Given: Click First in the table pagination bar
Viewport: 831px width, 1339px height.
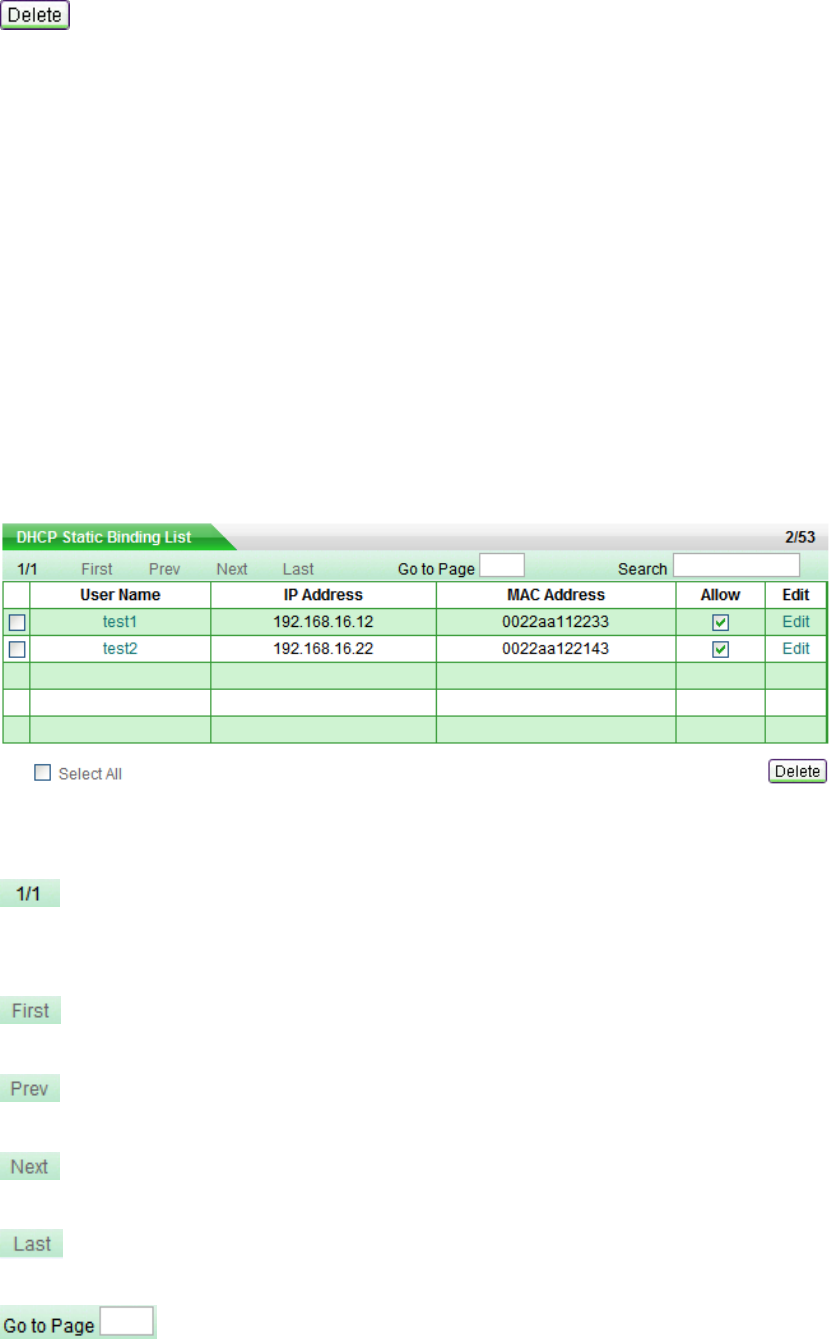Looking at the screenshot, I should pyautogui.click(x=97, y=569).
